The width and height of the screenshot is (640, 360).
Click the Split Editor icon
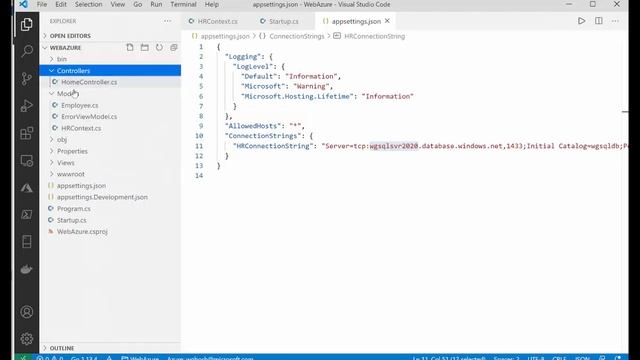(598, 21)
